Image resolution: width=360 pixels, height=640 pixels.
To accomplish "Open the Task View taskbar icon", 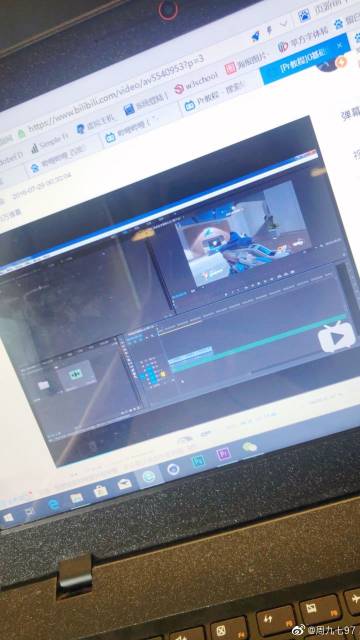I will coord(30,511).
